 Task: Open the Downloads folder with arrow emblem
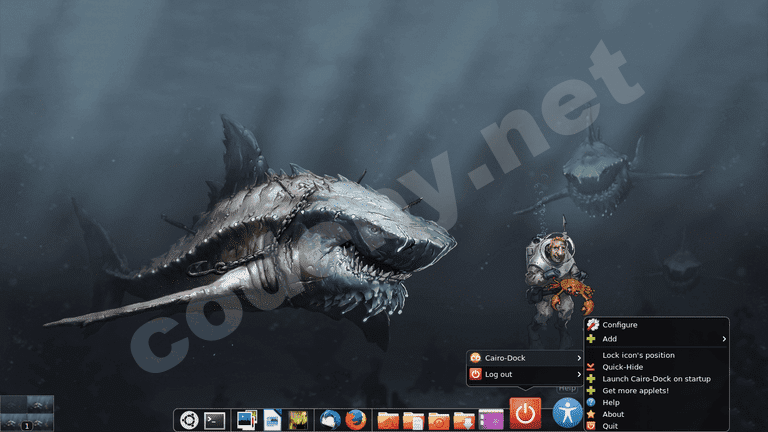464,421
